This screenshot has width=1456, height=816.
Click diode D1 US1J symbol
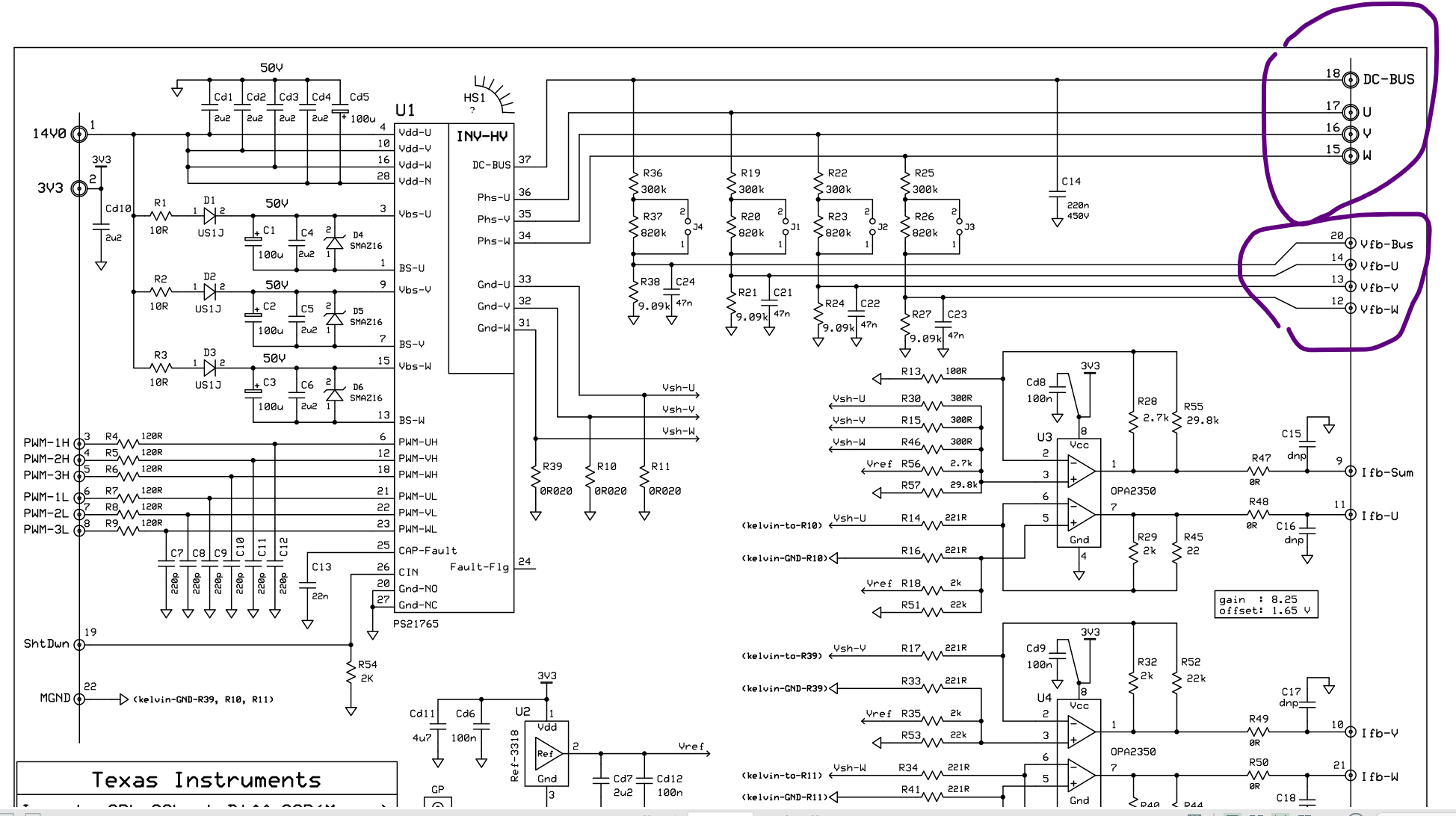pyautogui.click(x=210, y=215)
